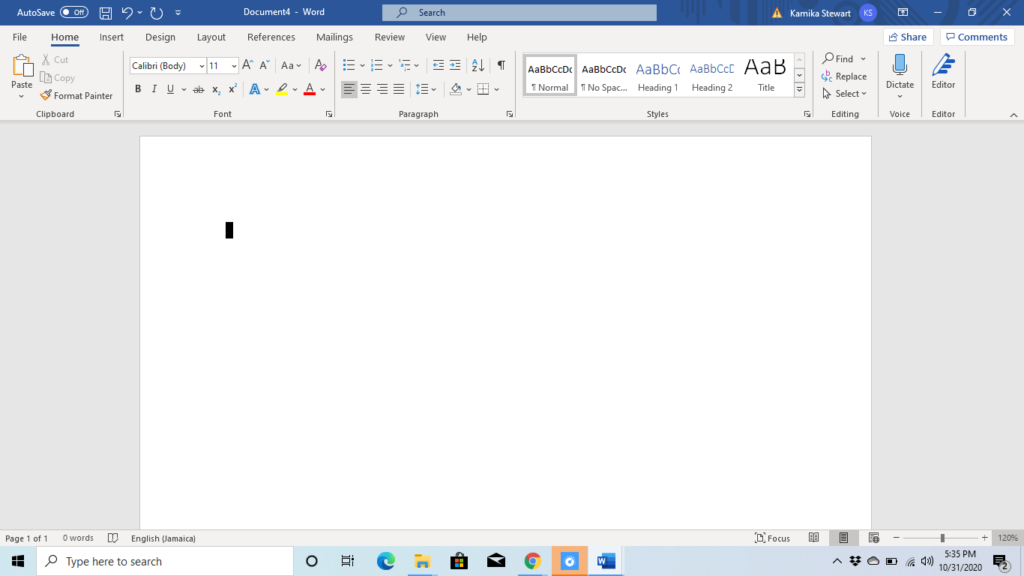Image resolution: width=1024 pixels, height=576 pixels.
Task: Click the Replace button
Action: [844, 76]
